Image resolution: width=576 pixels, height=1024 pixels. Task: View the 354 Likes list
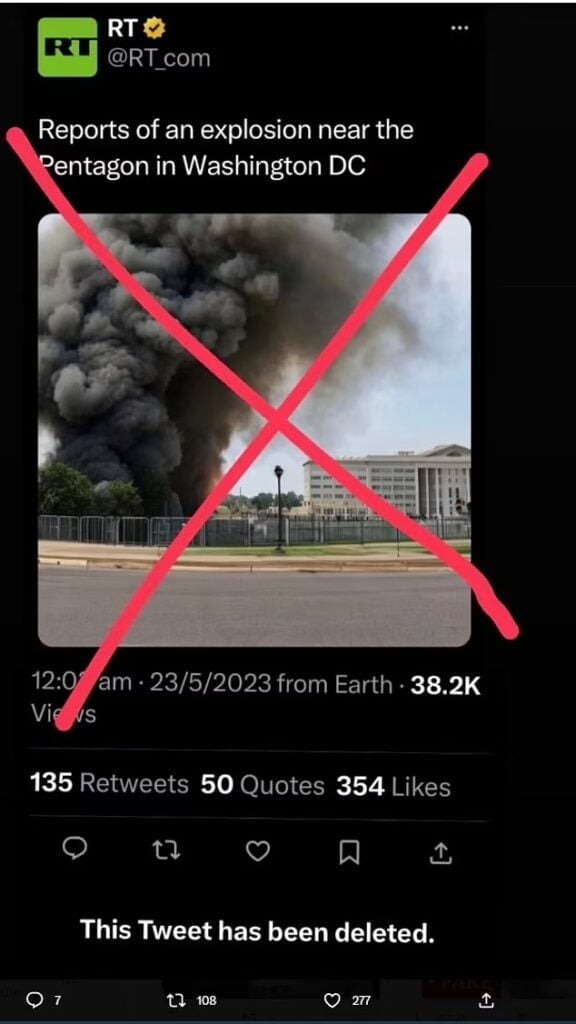coord(394,786)
